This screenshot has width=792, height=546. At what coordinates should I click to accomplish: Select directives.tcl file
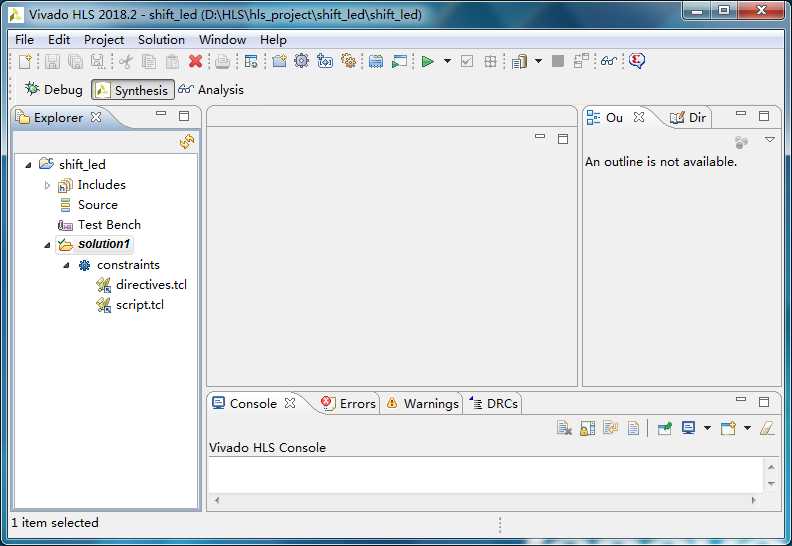pyautogui.click(x=142, y=285)
